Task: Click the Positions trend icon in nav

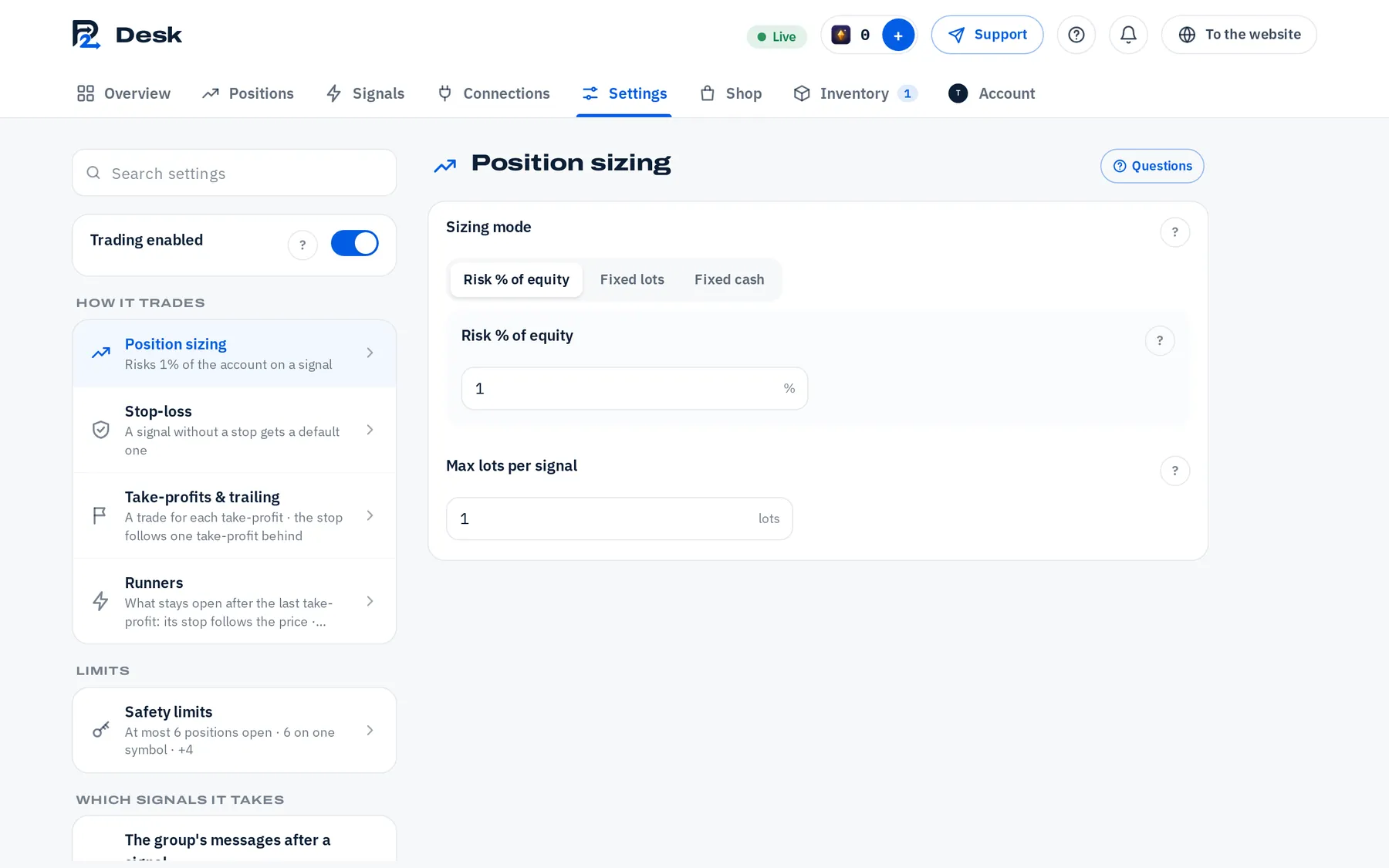Action: coord(211,93)
